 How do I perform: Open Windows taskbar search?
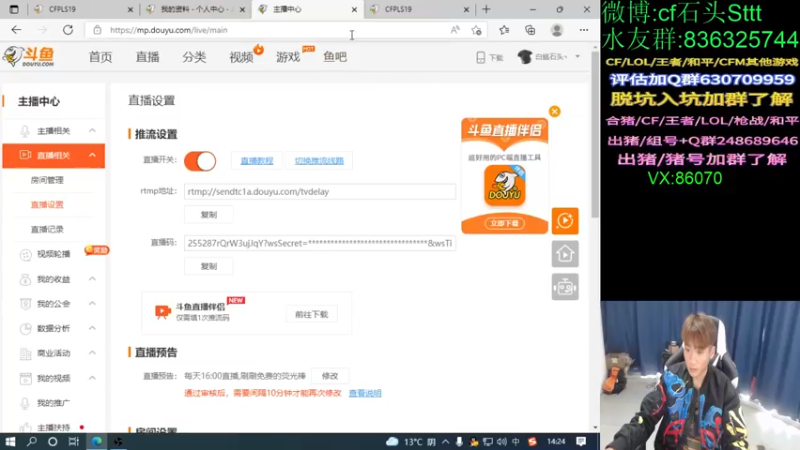pyautogui.click(x=32, y=441)
